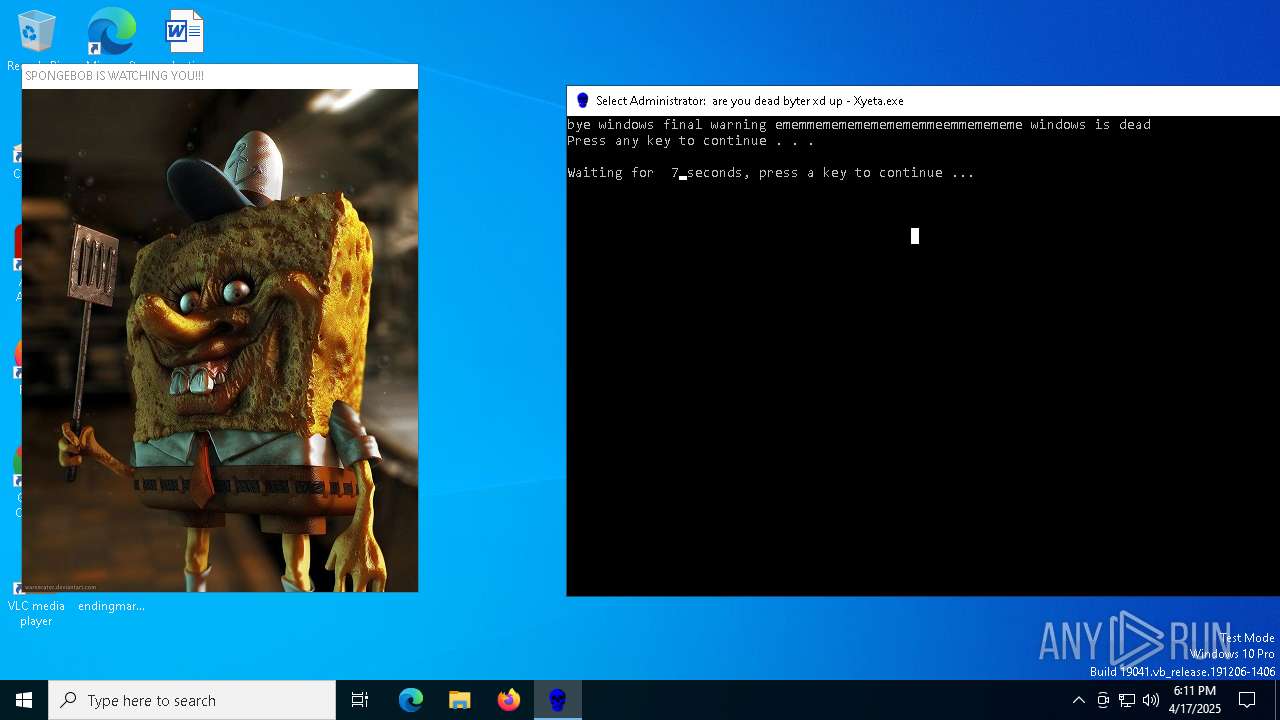Open File Explorer from the taskbar
The height and width of the screenshot is (720, 1280).
click(x=460, y=700)
